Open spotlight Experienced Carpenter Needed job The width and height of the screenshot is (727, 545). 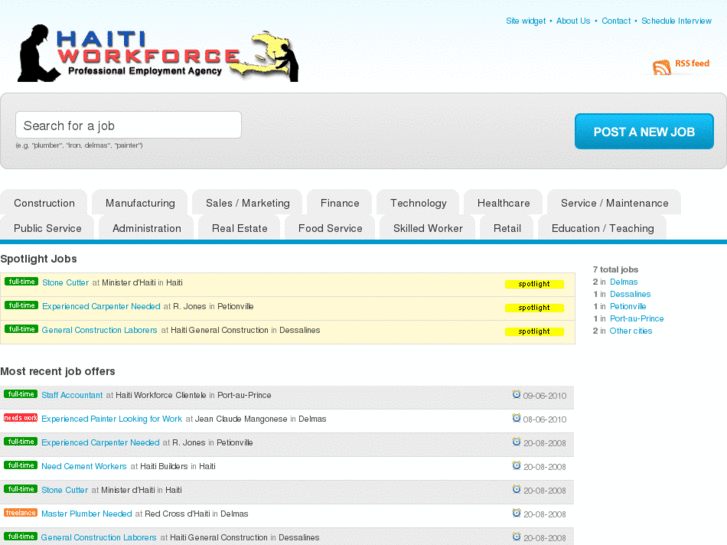(101, 306)
